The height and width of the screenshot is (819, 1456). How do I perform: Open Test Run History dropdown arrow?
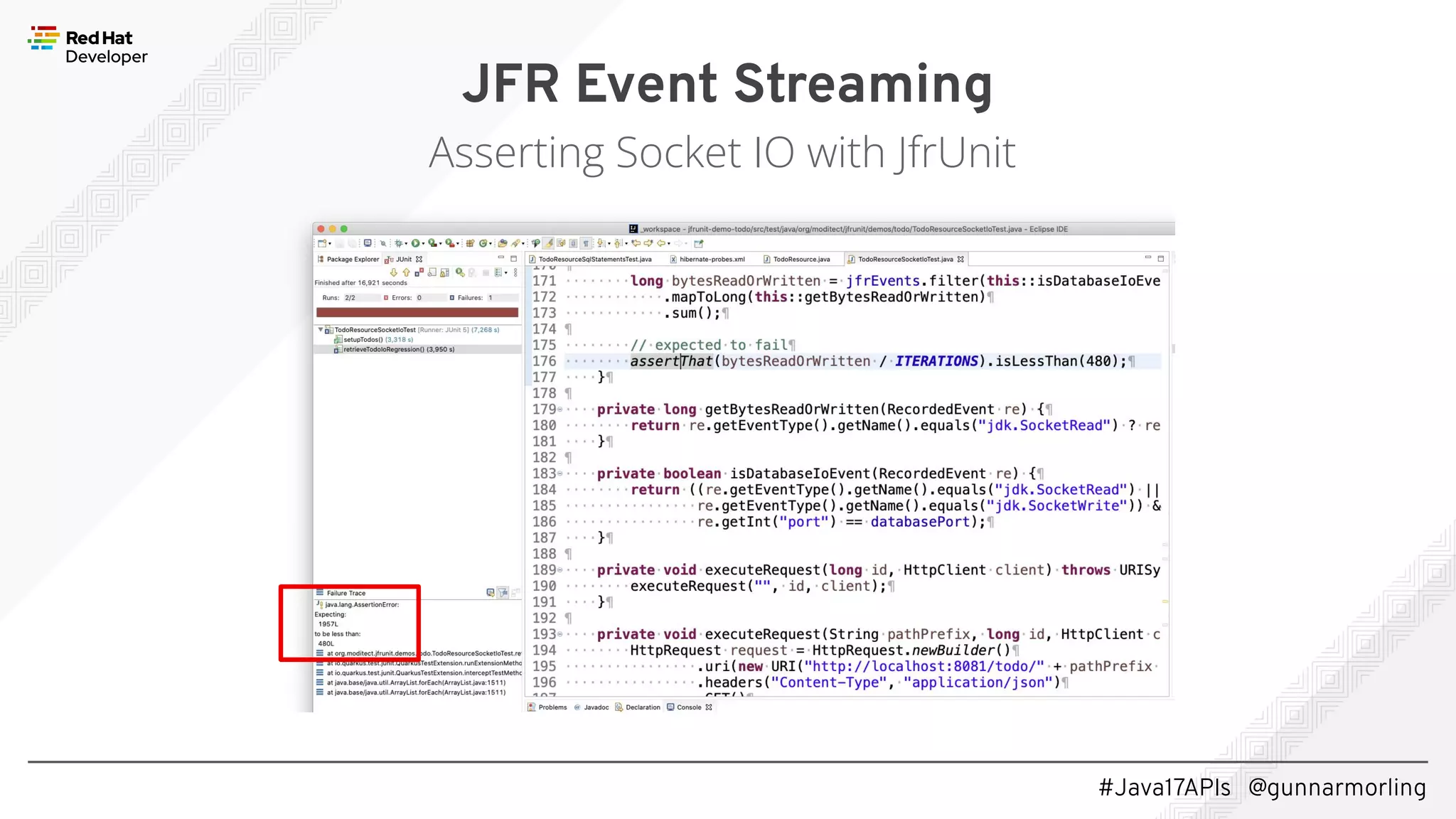(x=506, y=273)
